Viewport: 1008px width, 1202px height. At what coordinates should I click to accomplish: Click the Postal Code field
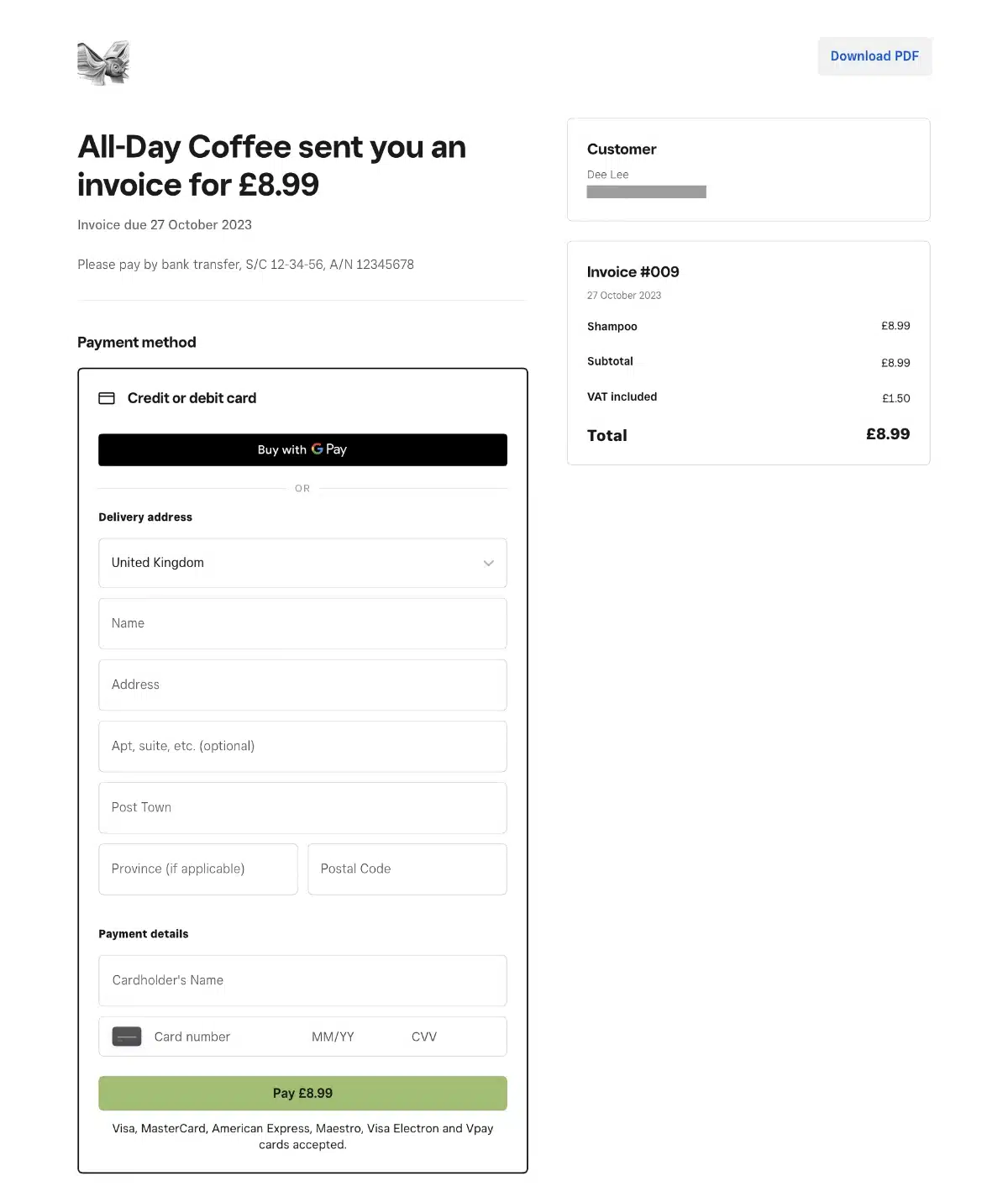[x=407, y=869]
